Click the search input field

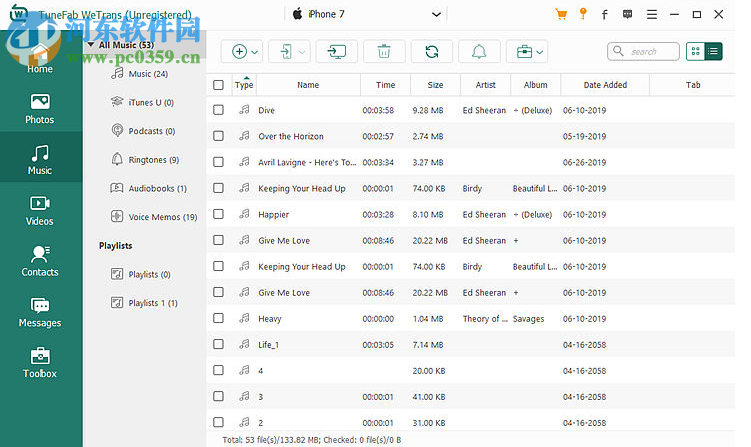(643, 51)
